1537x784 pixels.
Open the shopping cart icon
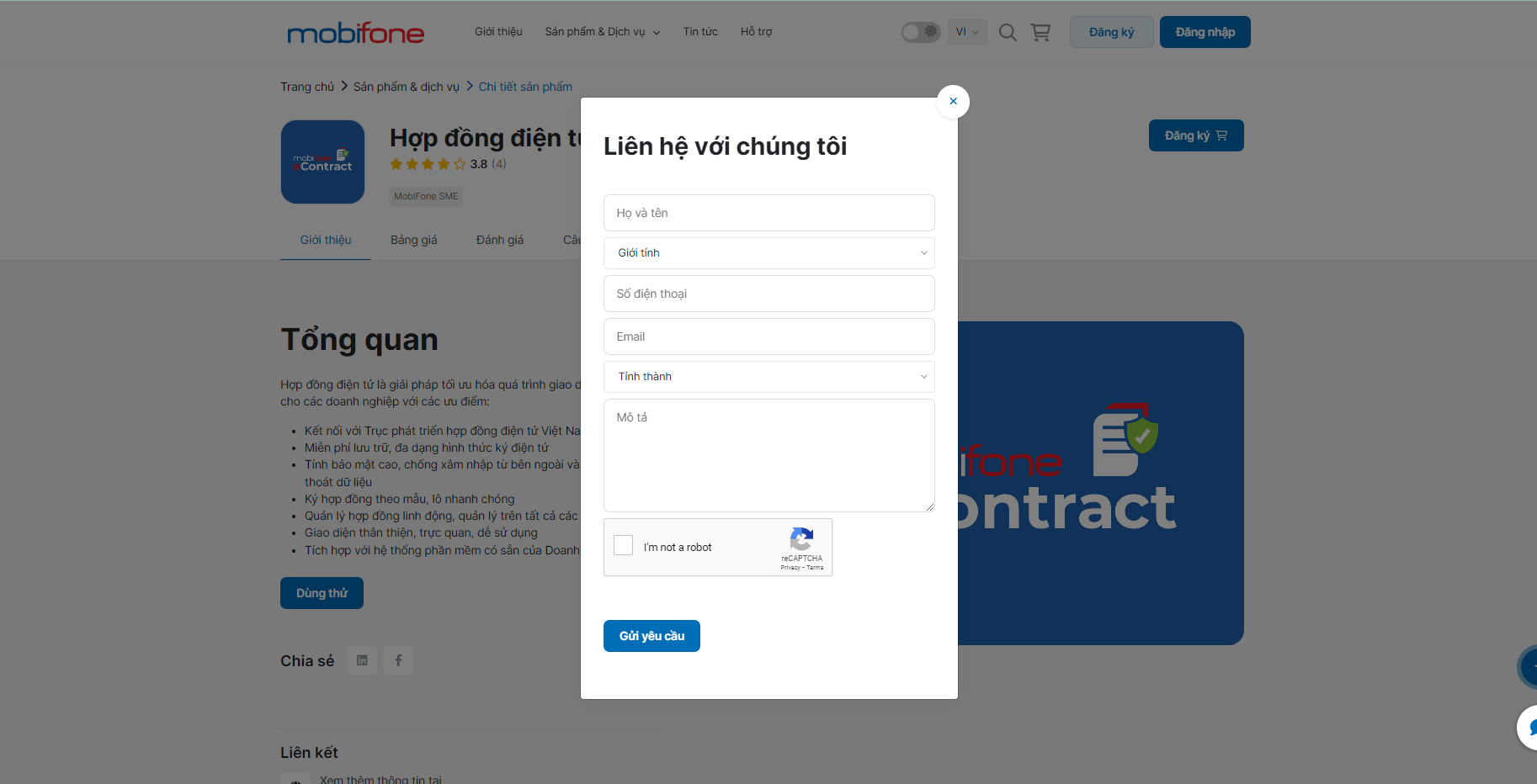[1040, 32]
